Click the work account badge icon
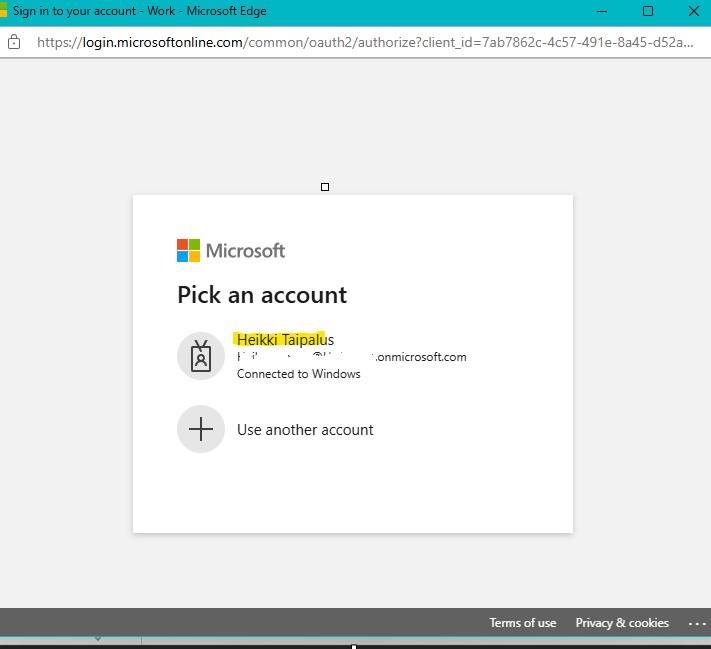The height and width of the screenshot is (649, 711). click(x=201, y=356)
